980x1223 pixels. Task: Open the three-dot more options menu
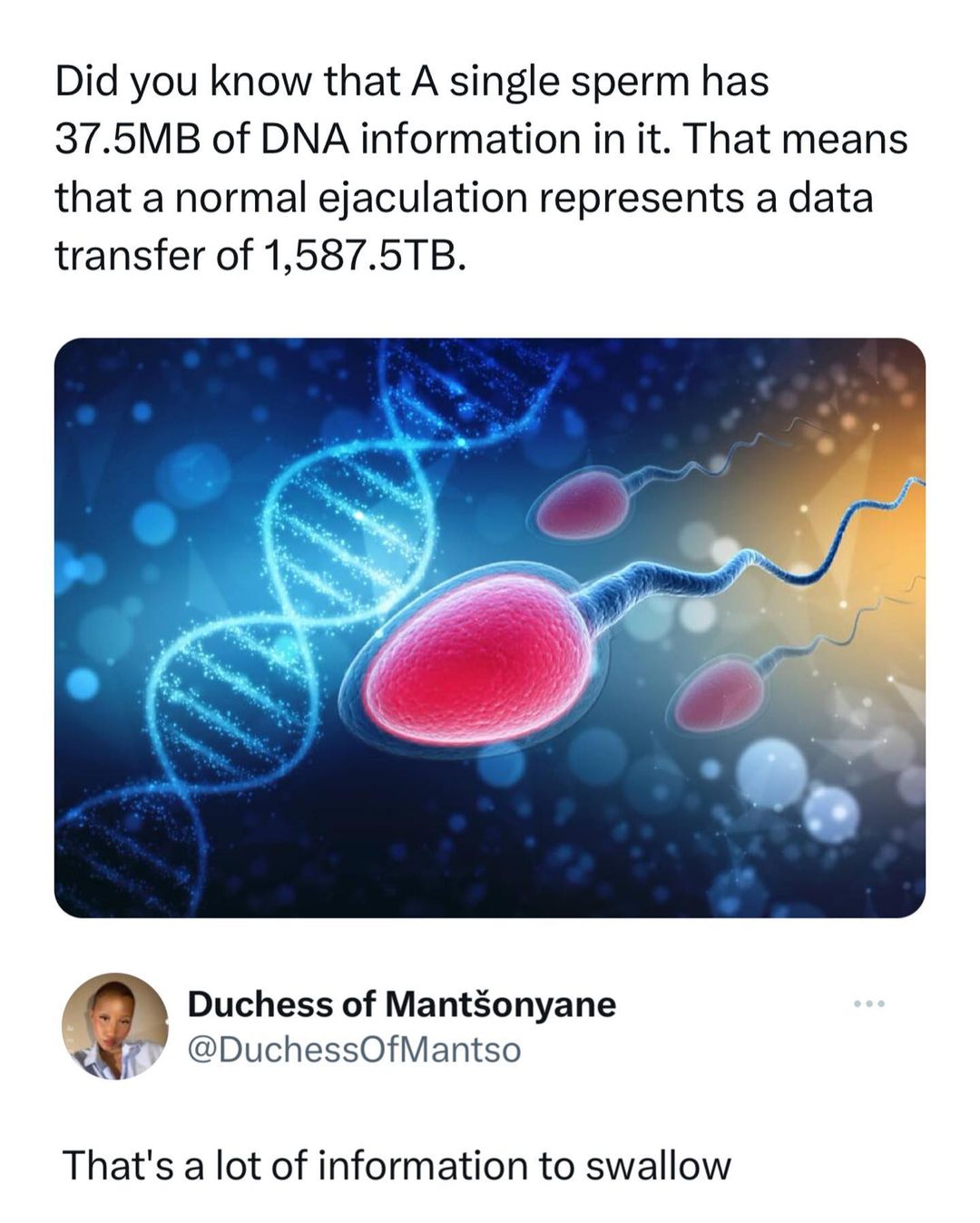pos(868,1003)
